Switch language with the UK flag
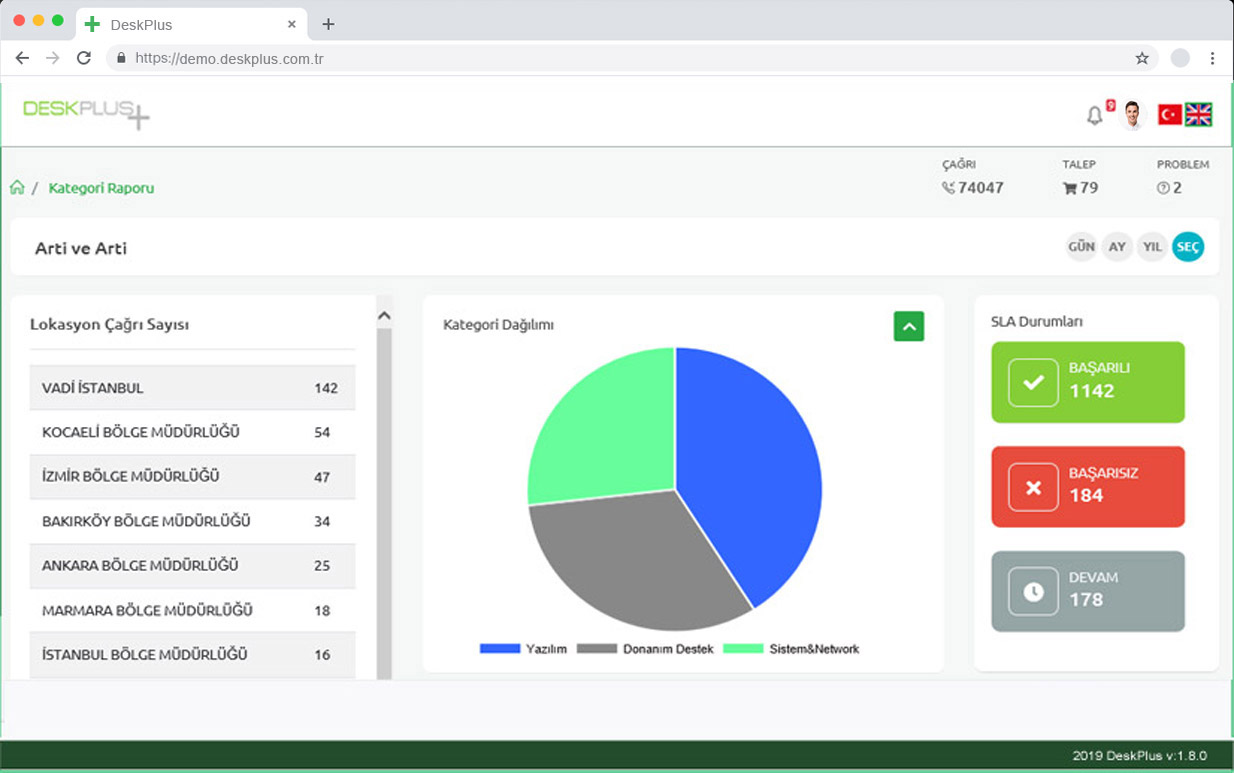 (x=1198, y=115)
